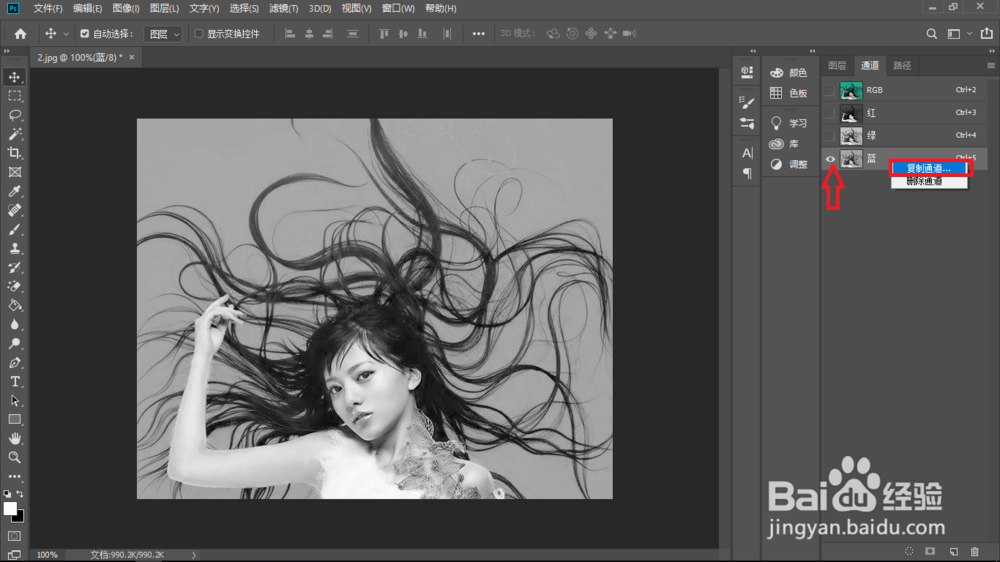
Task: Open the 窗口(W) menu
Action: click(x=398, y=8)
